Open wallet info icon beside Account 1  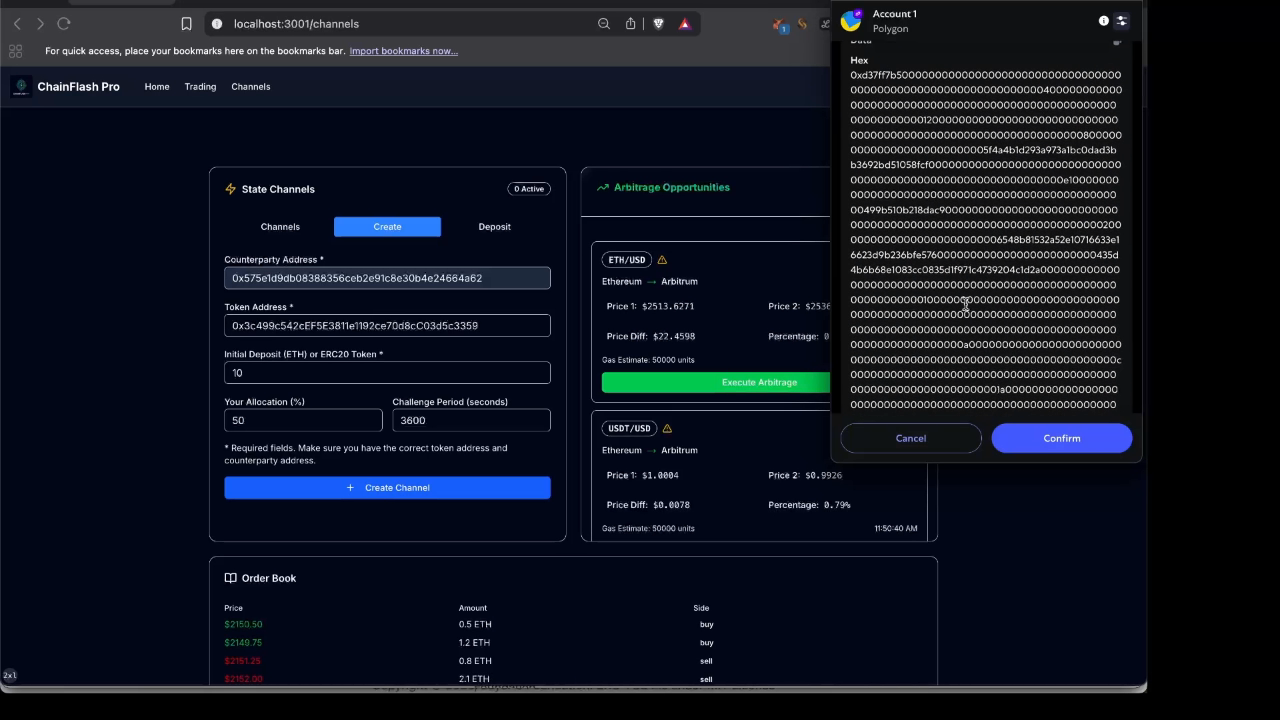(x=1104, y=20)
